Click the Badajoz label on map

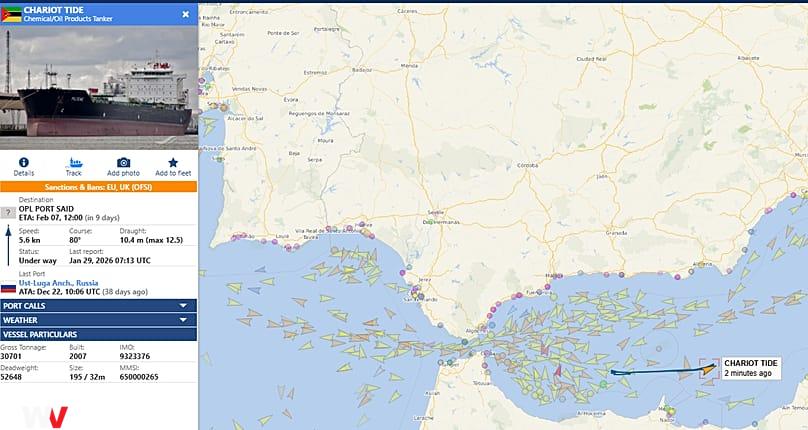click(x=361, y=70)
